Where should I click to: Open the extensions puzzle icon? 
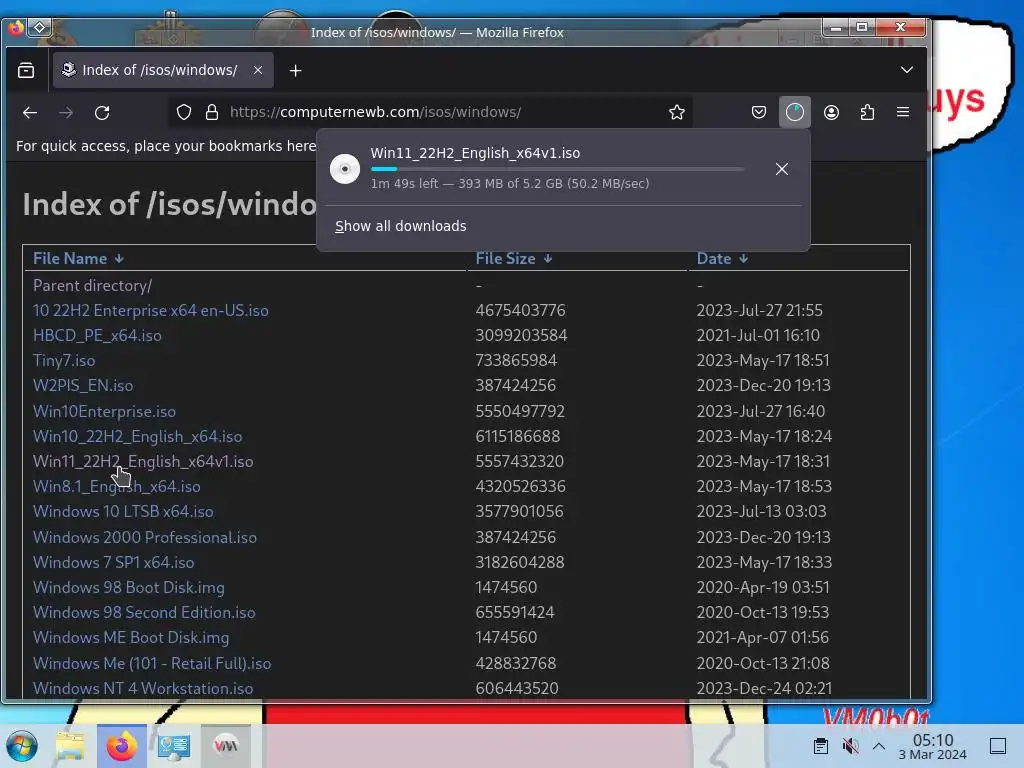tap(867, 112)
